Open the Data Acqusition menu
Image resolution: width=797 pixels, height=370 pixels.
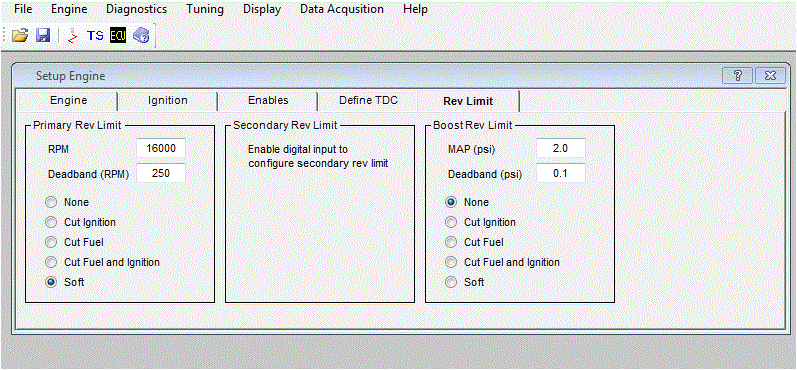click(342, 9)
